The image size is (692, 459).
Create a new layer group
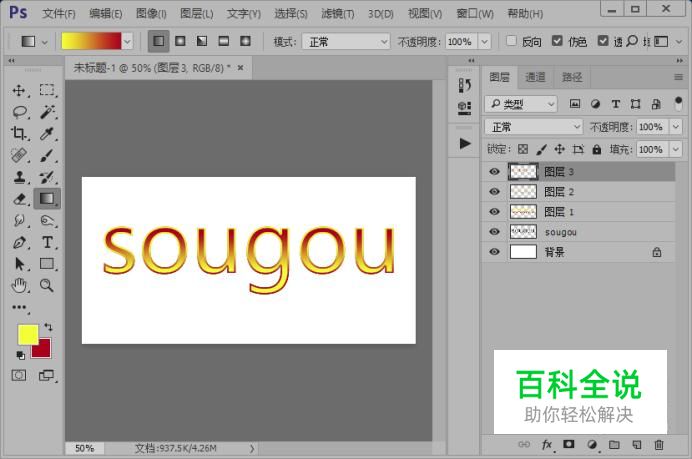pyautogui.click(x=614, y=445)
